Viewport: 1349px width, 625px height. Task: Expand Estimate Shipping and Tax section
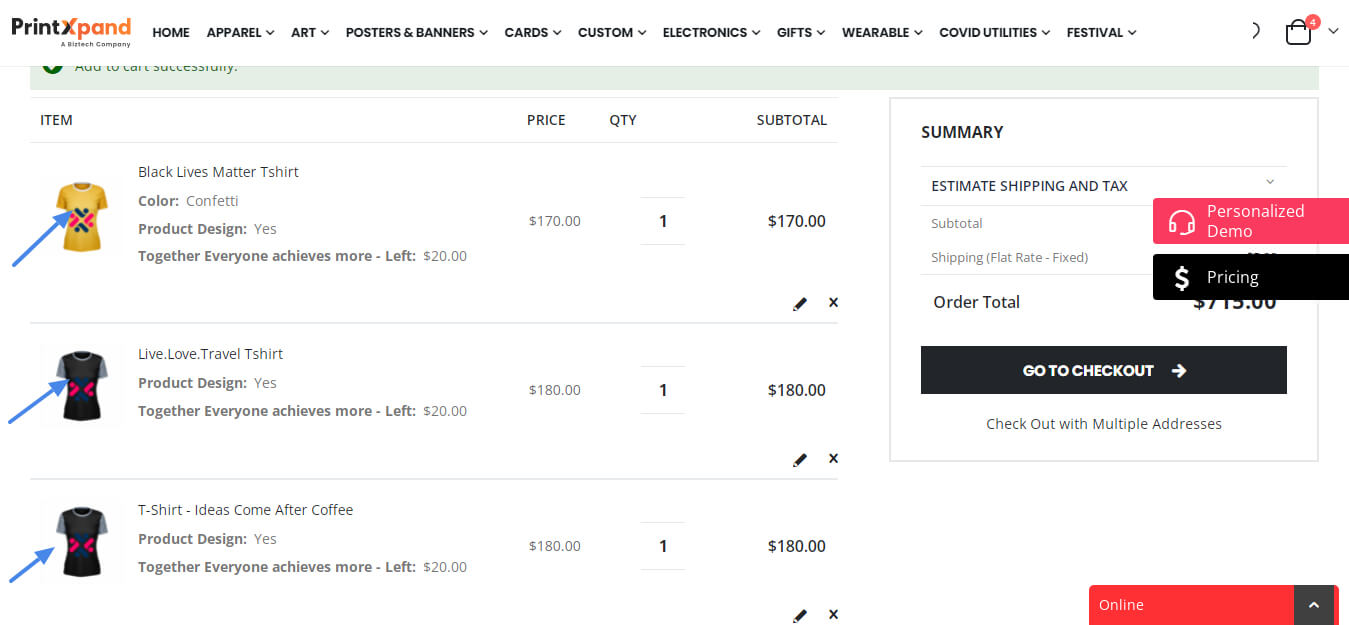(1103, 186)
